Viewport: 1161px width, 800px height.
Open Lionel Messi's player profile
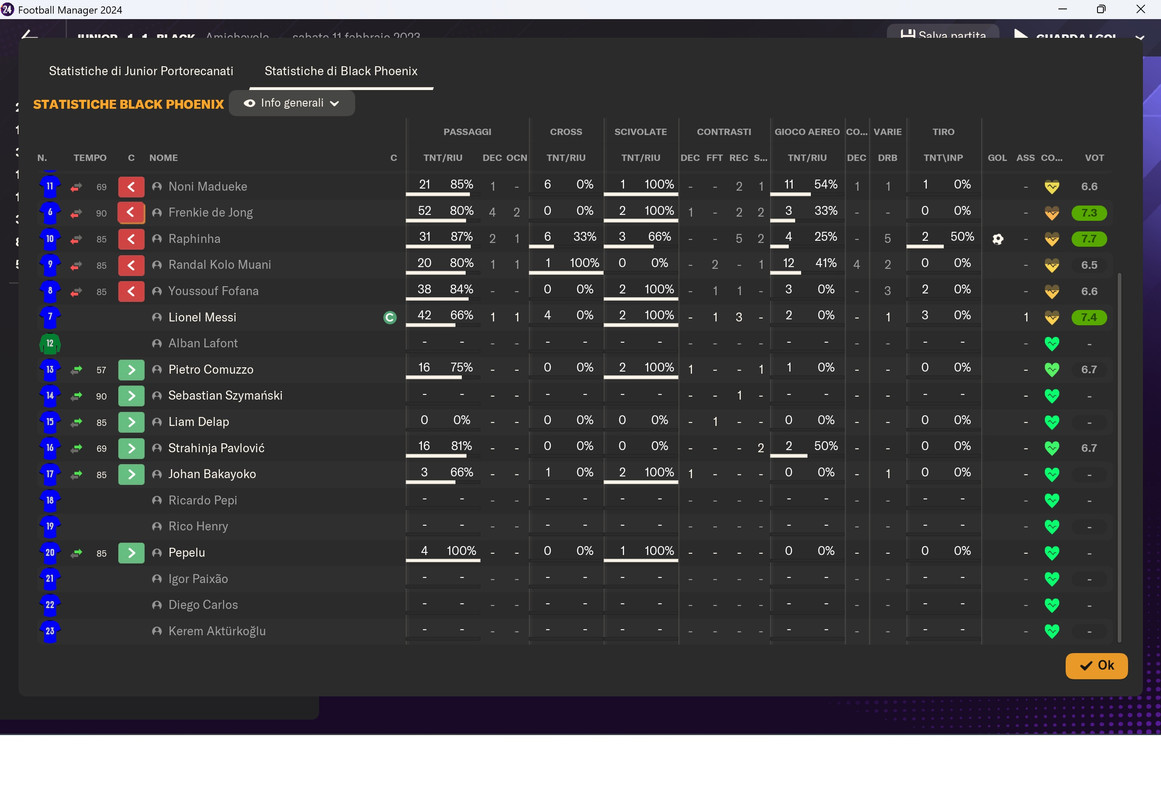click(x=202, y=317)
